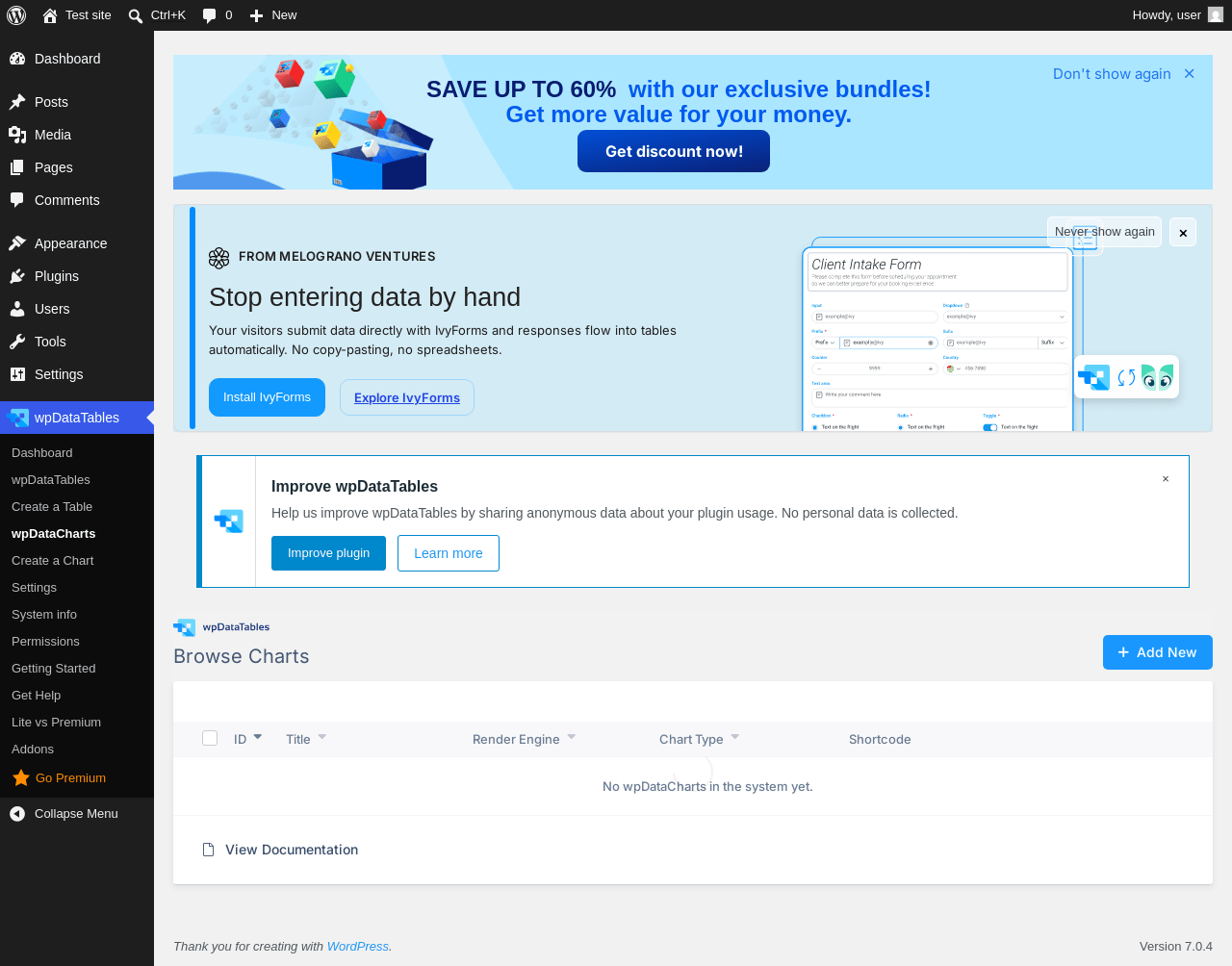
Task: Dismiss the IvyForms promo with X button
Action: (x=1183, y=232)
